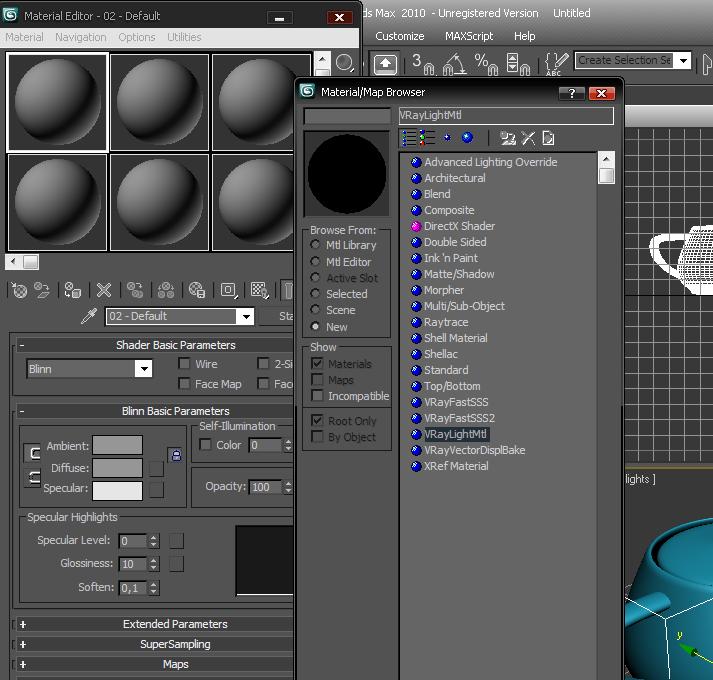This screenshot has width=713, height=680.
Task: Click Specular color swatch
Action: pyautogui.click(x=117, y=490)
